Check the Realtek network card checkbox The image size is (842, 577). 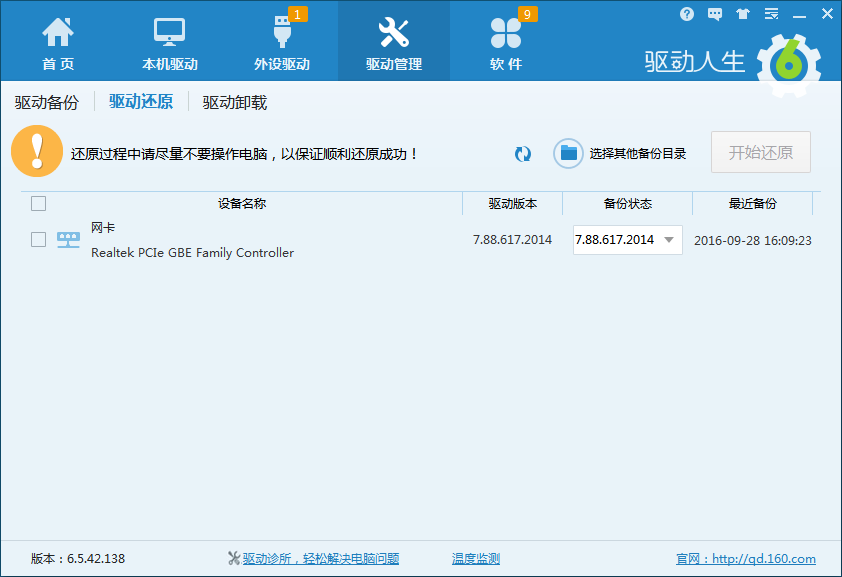coord(39,240)
